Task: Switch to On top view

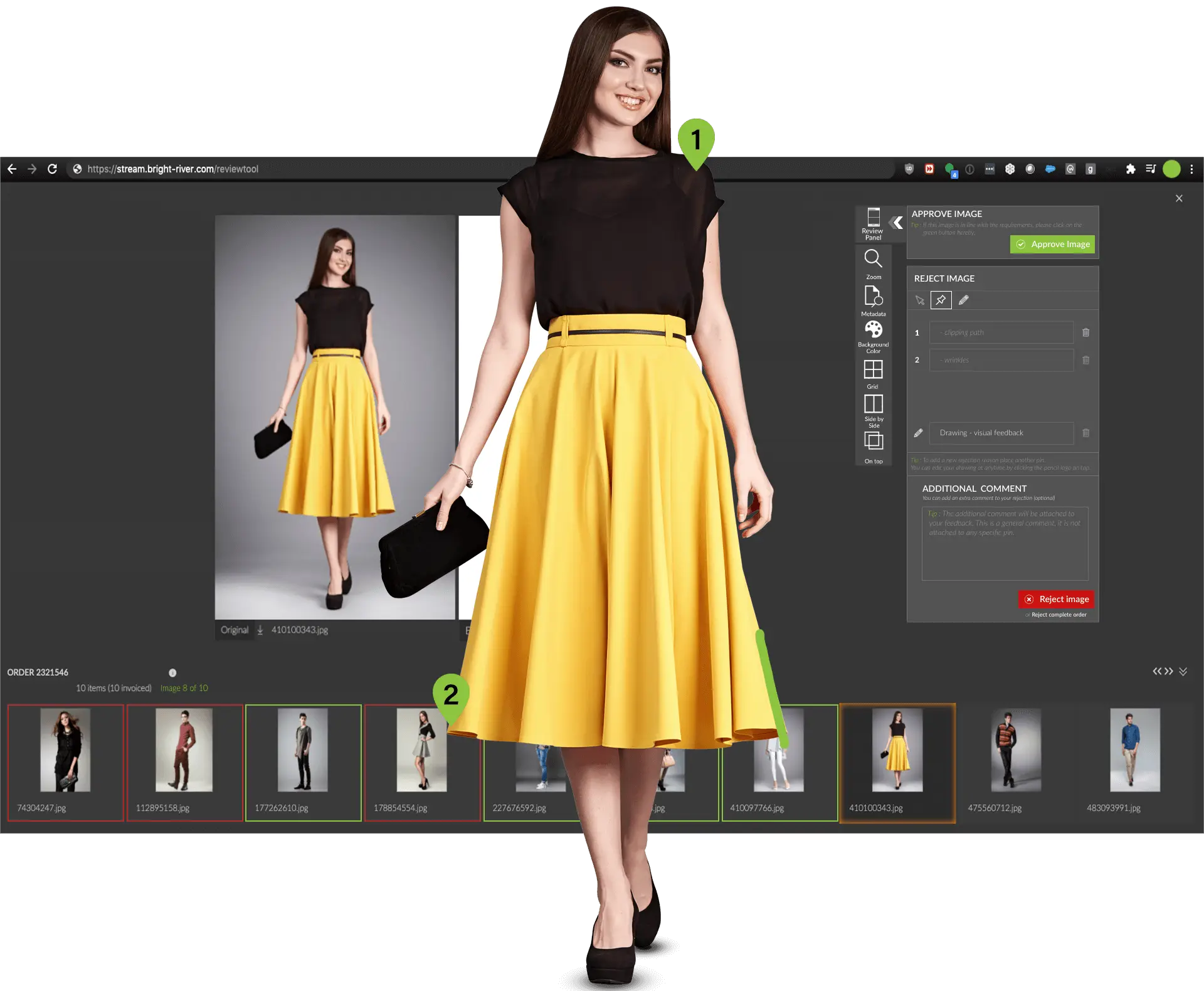Action: click(873, 441)
